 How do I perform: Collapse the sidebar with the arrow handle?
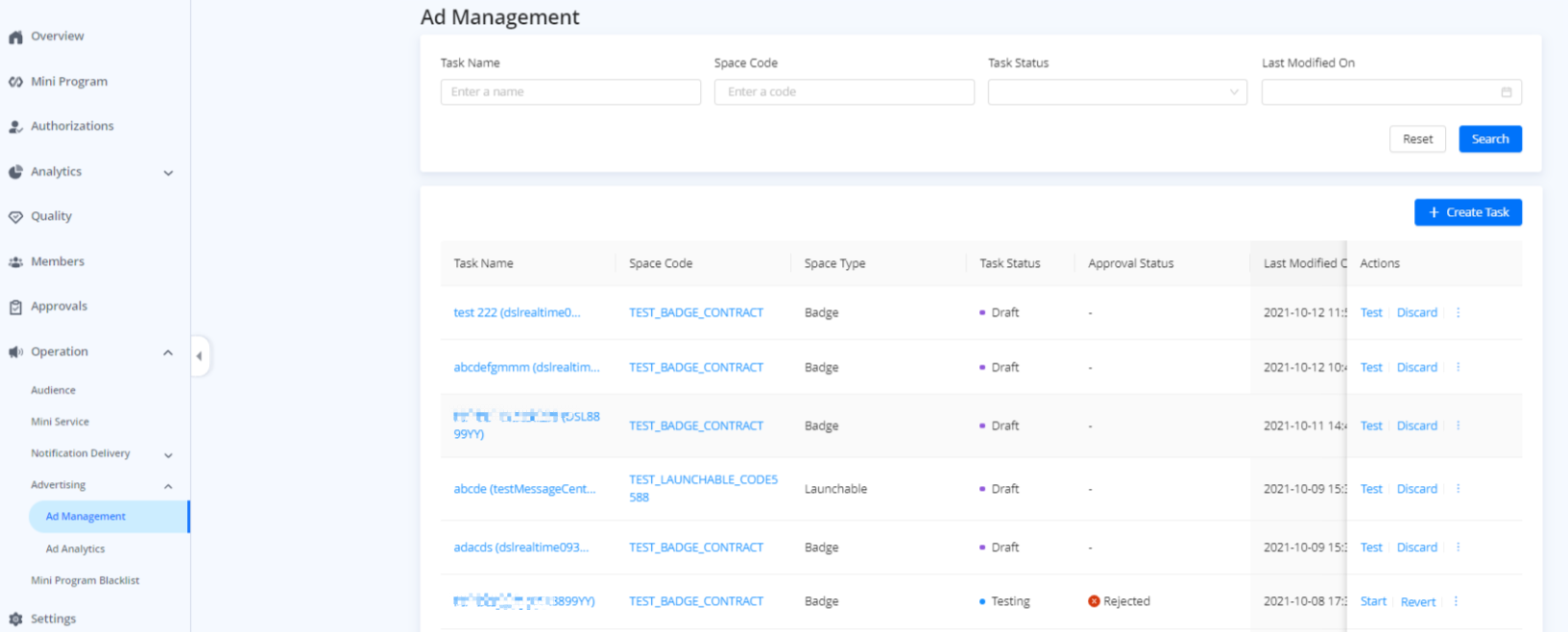(x=199, y=356)
